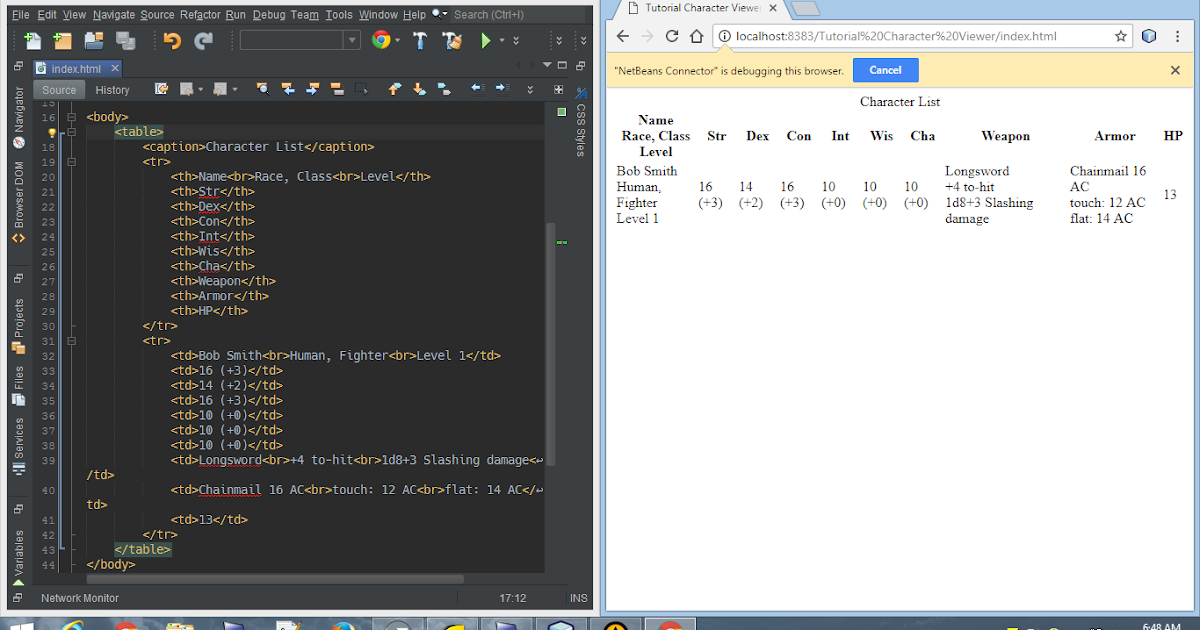Click the Build Project hammer icon

(420, 40)
